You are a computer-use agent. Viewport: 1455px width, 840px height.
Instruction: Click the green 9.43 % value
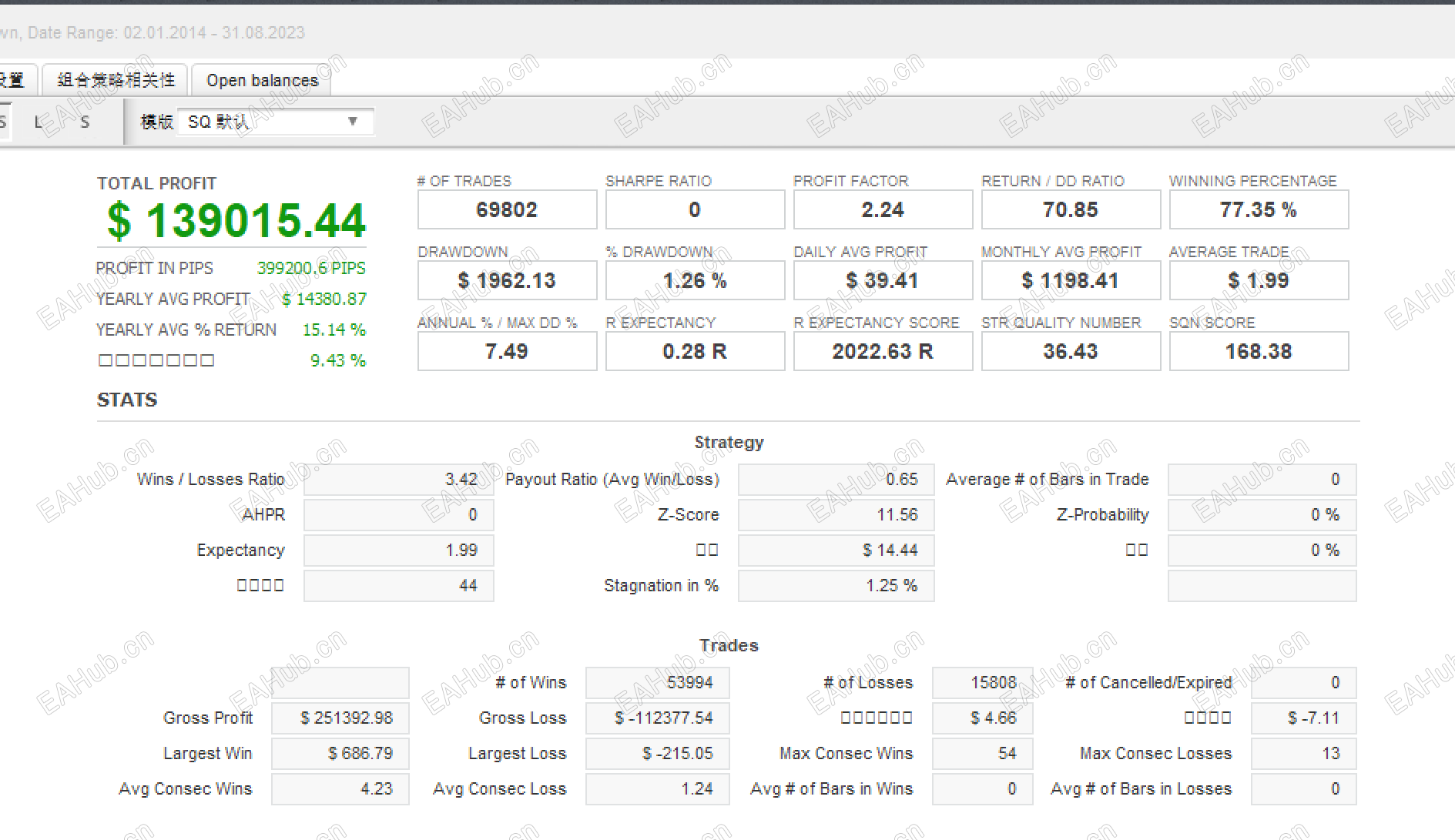coord(337,360)
